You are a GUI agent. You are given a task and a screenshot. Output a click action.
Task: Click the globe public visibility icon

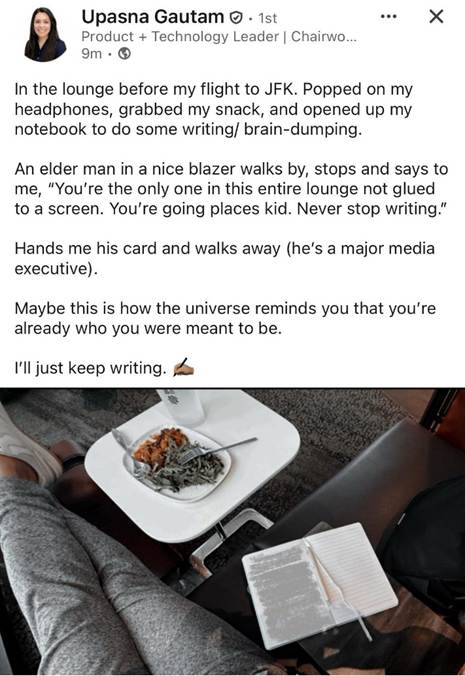tap(124, 54)
